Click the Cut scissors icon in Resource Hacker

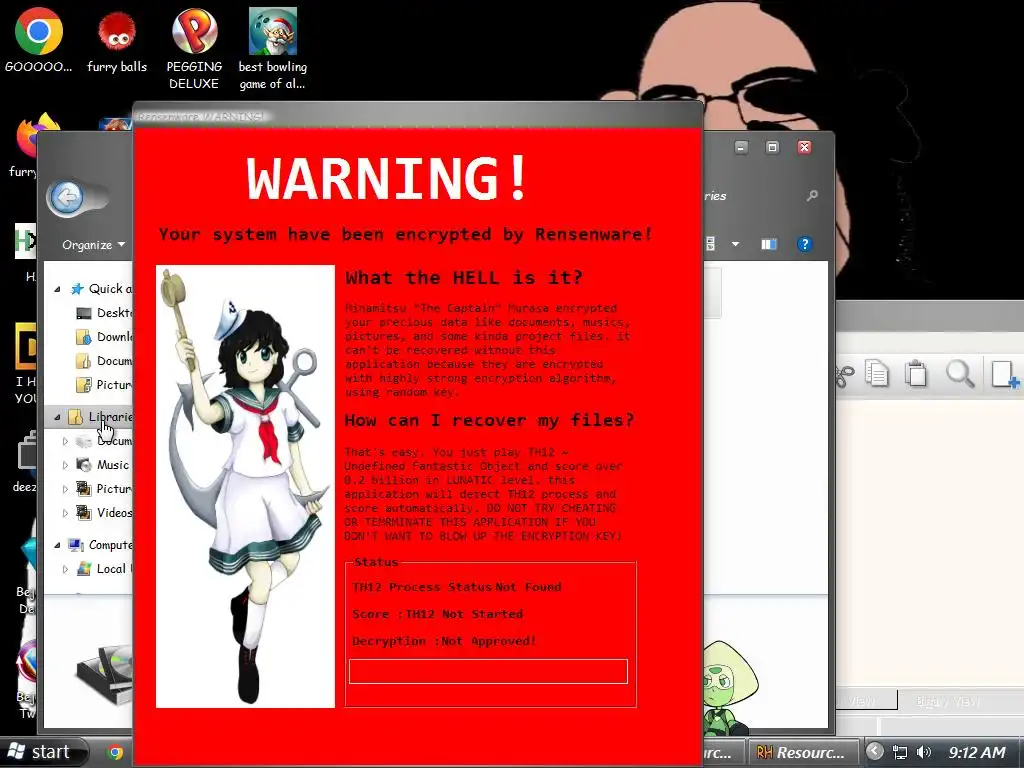844,376
